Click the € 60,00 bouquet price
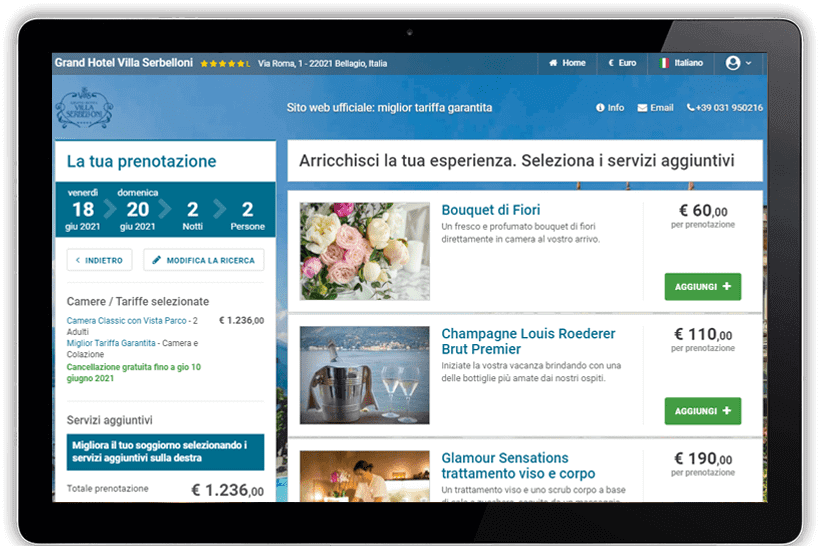The height and width of the screenshot is (546, 820). (x=703, y=211)
